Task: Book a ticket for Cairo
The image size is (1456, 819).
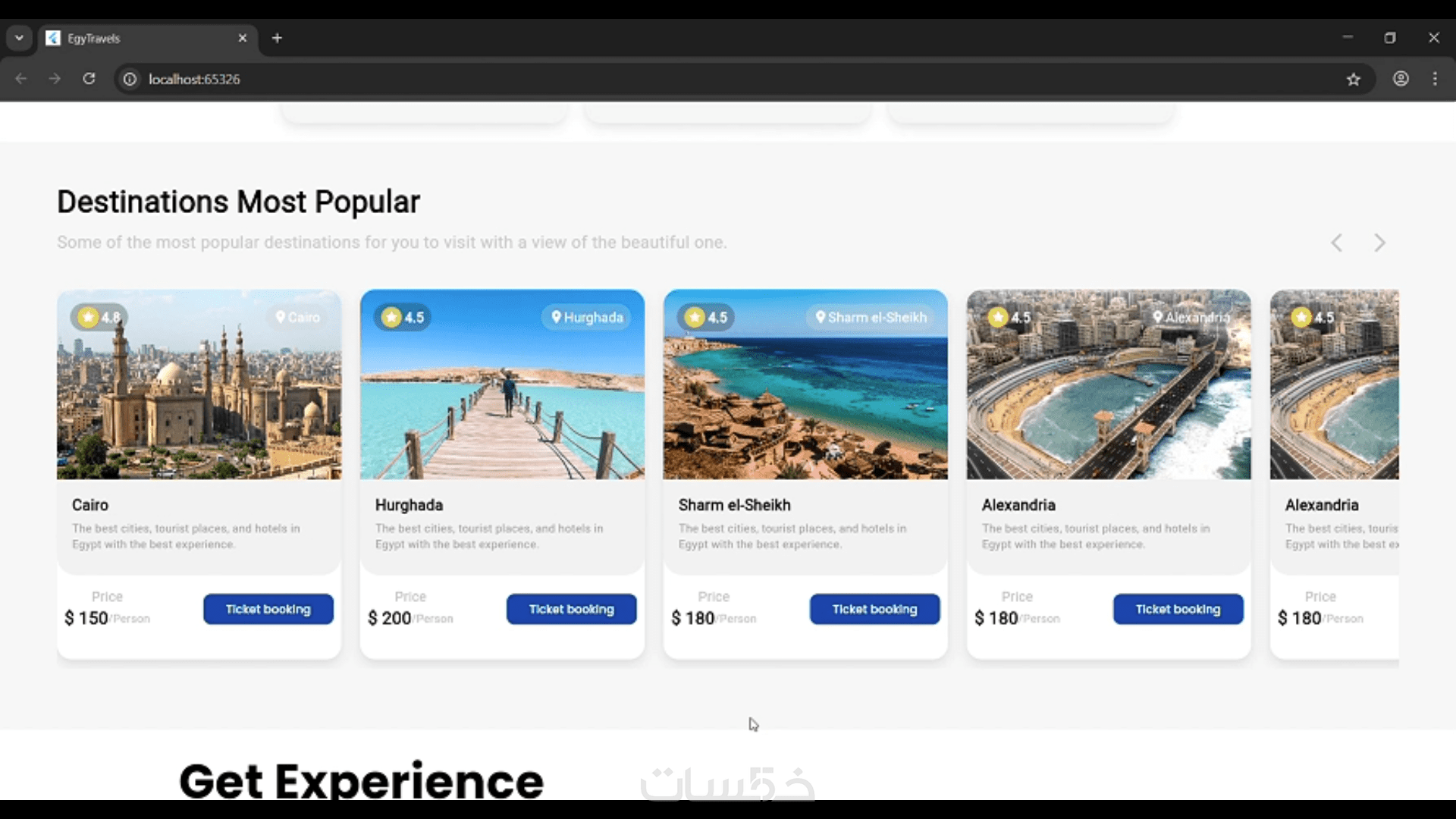Action: [268, 609]
